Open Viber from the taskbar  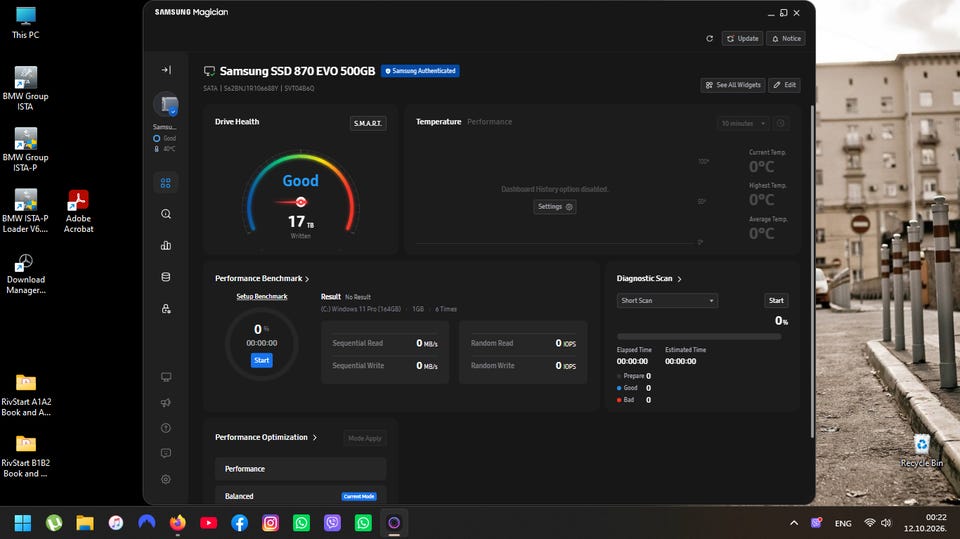(332, 523)
